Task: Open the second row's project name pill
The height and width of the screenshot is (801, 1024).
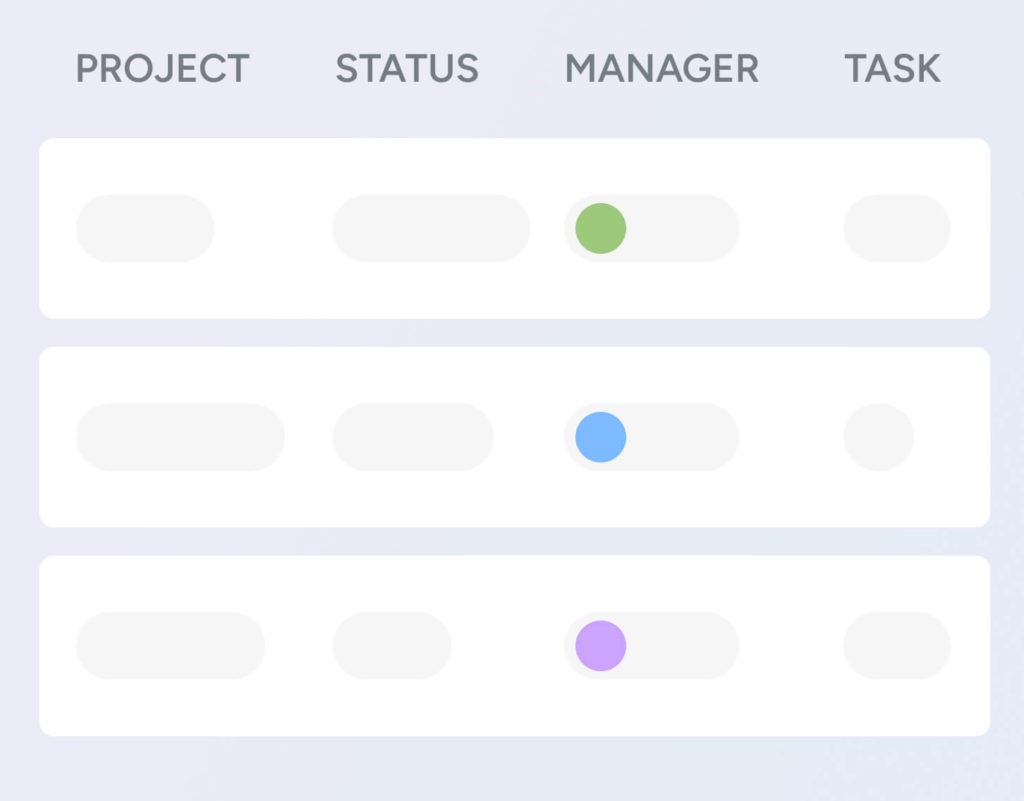Action: (x=180, y=437)
